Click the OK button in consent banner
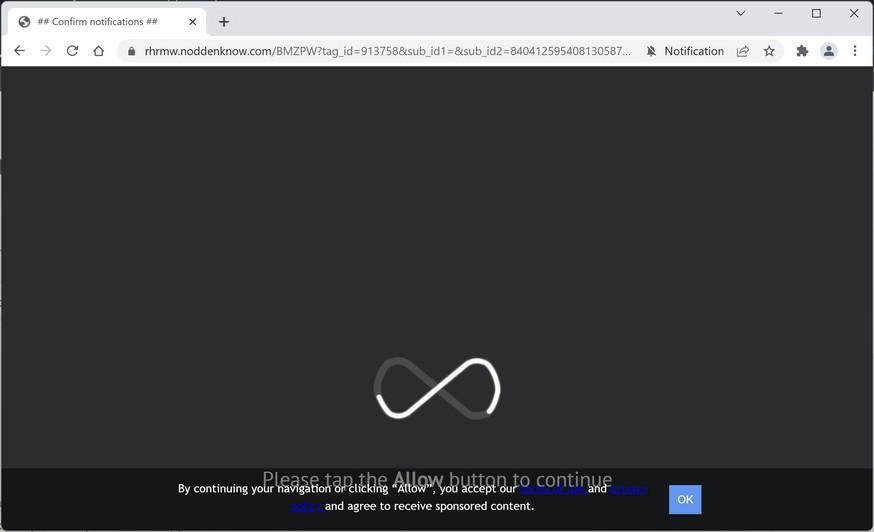This screenshot has width=874, height=532. tap(685, 499)
